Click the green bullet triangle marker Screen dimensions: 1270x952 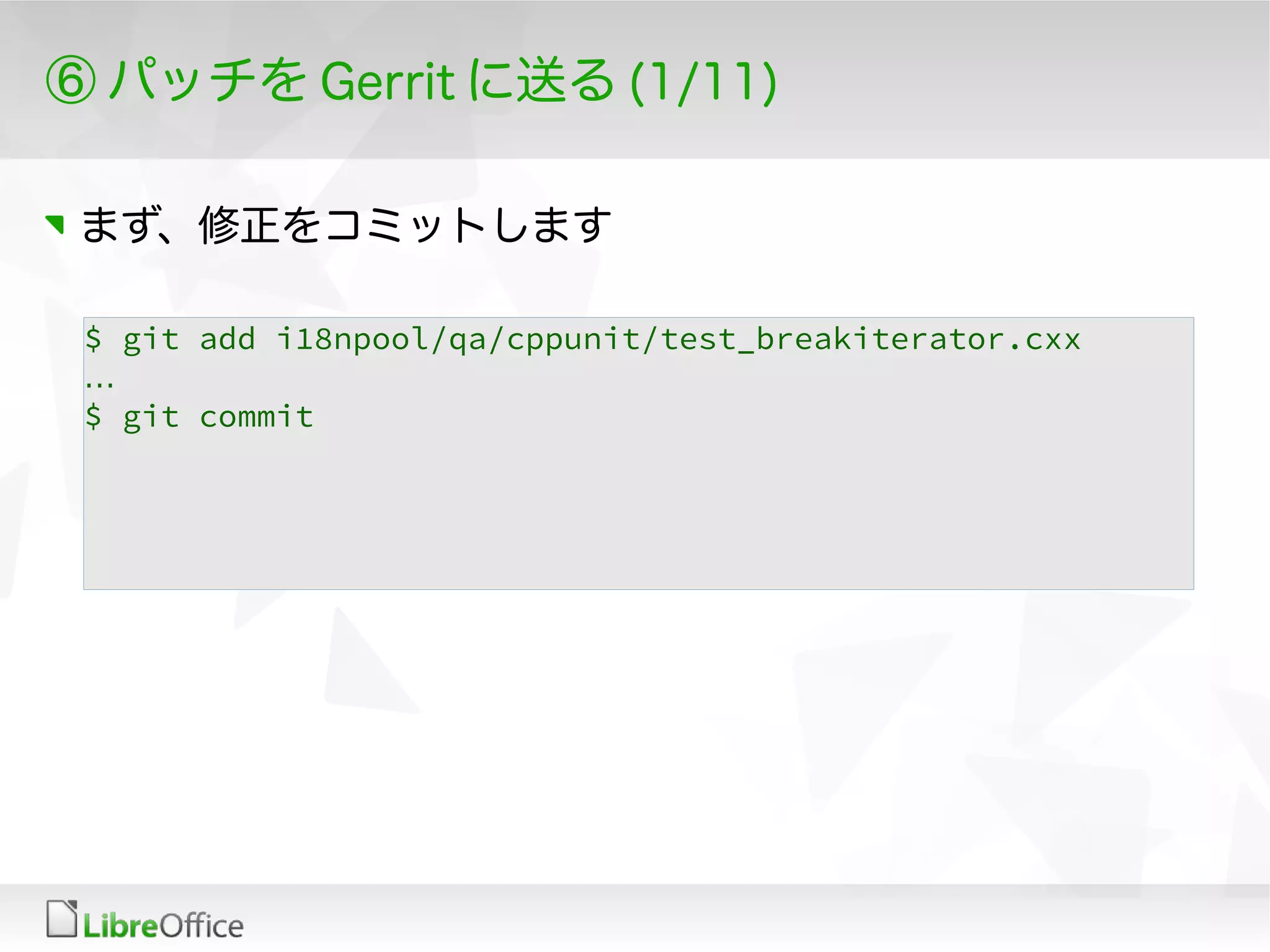pos(55,224)
